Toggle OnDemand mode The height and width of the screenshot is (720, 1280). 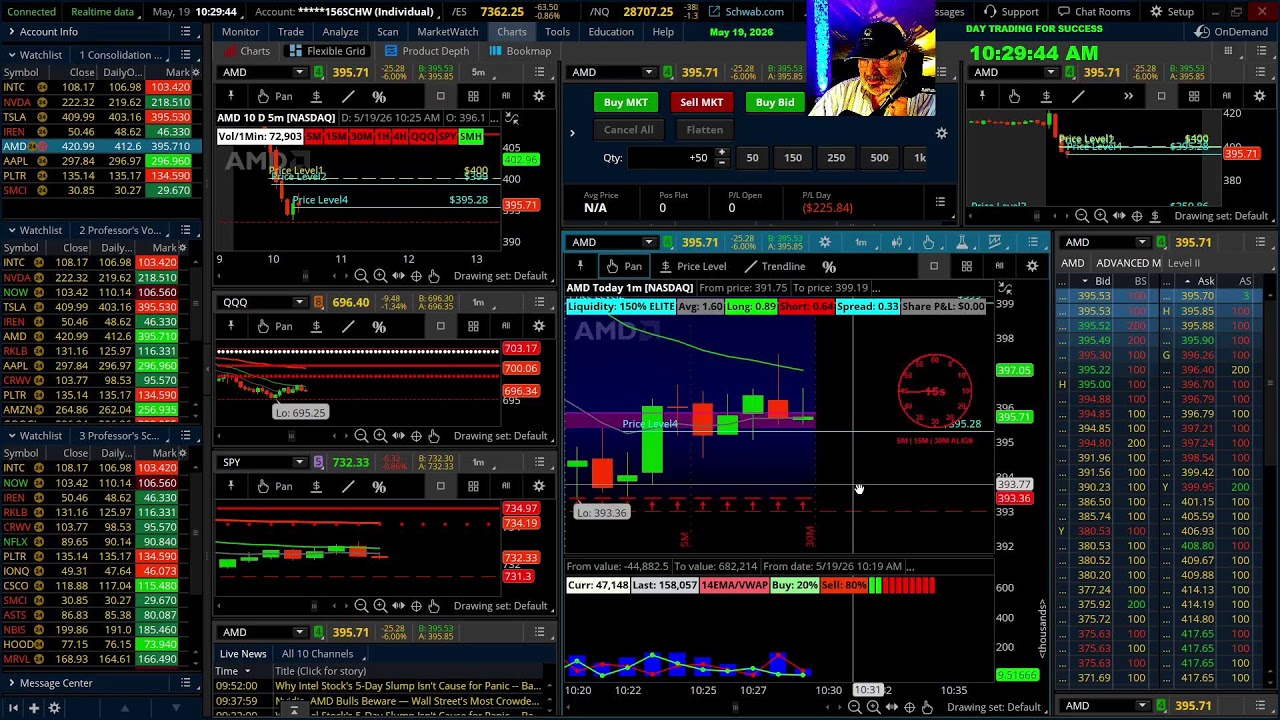(1231, 32)
